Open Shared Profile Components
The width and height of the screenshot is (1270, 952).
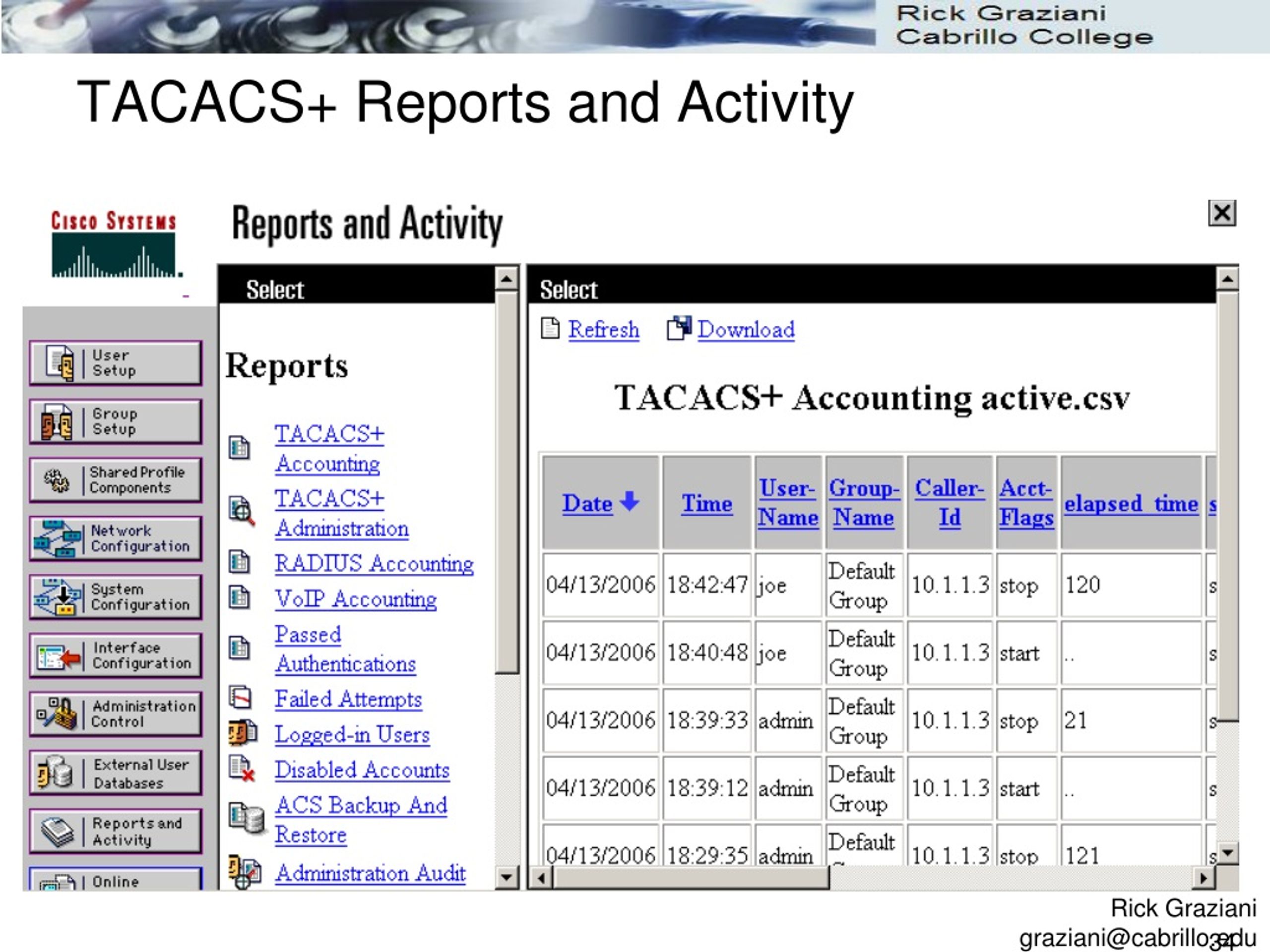(116, 480)
